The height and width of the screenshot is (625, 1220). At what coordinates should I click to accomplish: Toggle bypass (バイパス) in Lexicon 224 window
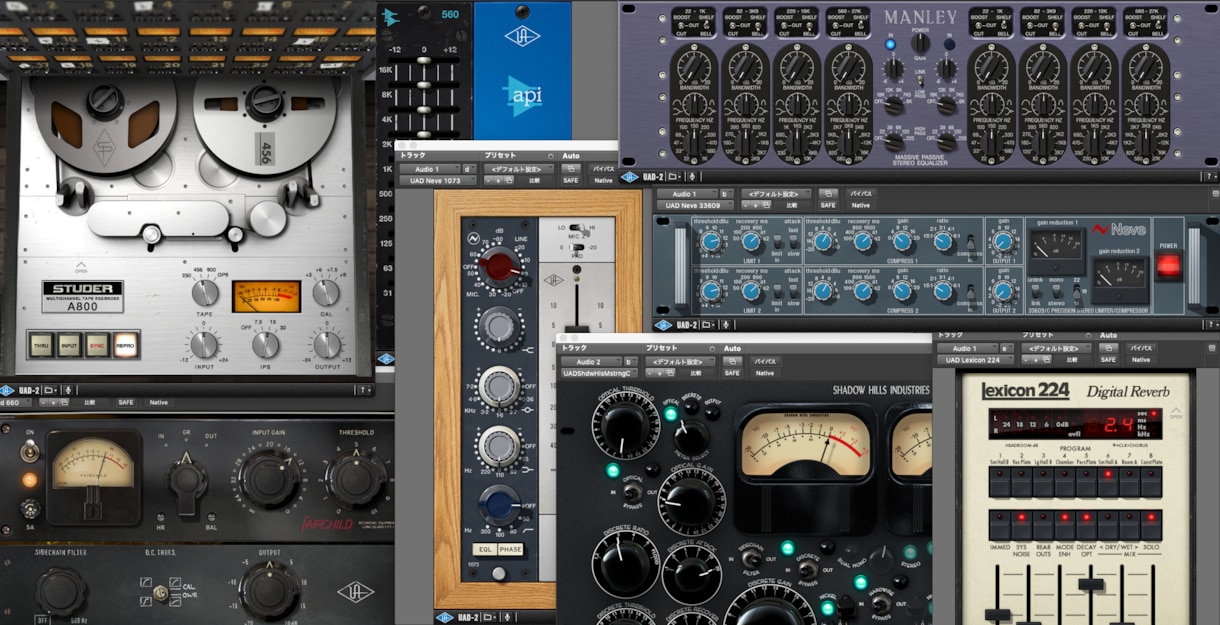pyautogui.click(x=1141, y=348)
